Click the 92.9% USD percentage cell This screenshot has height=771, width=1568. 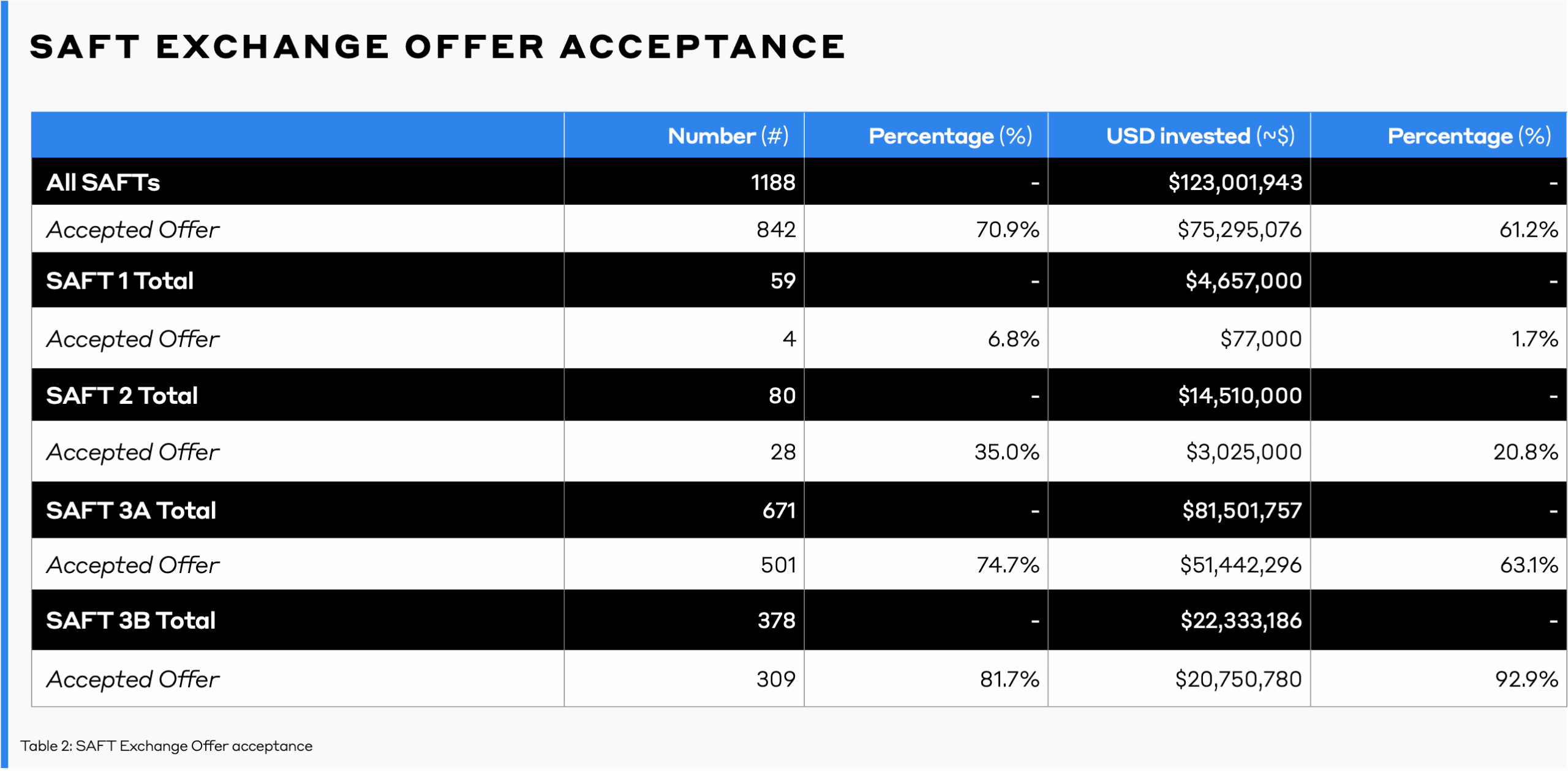coord(1526,679)
